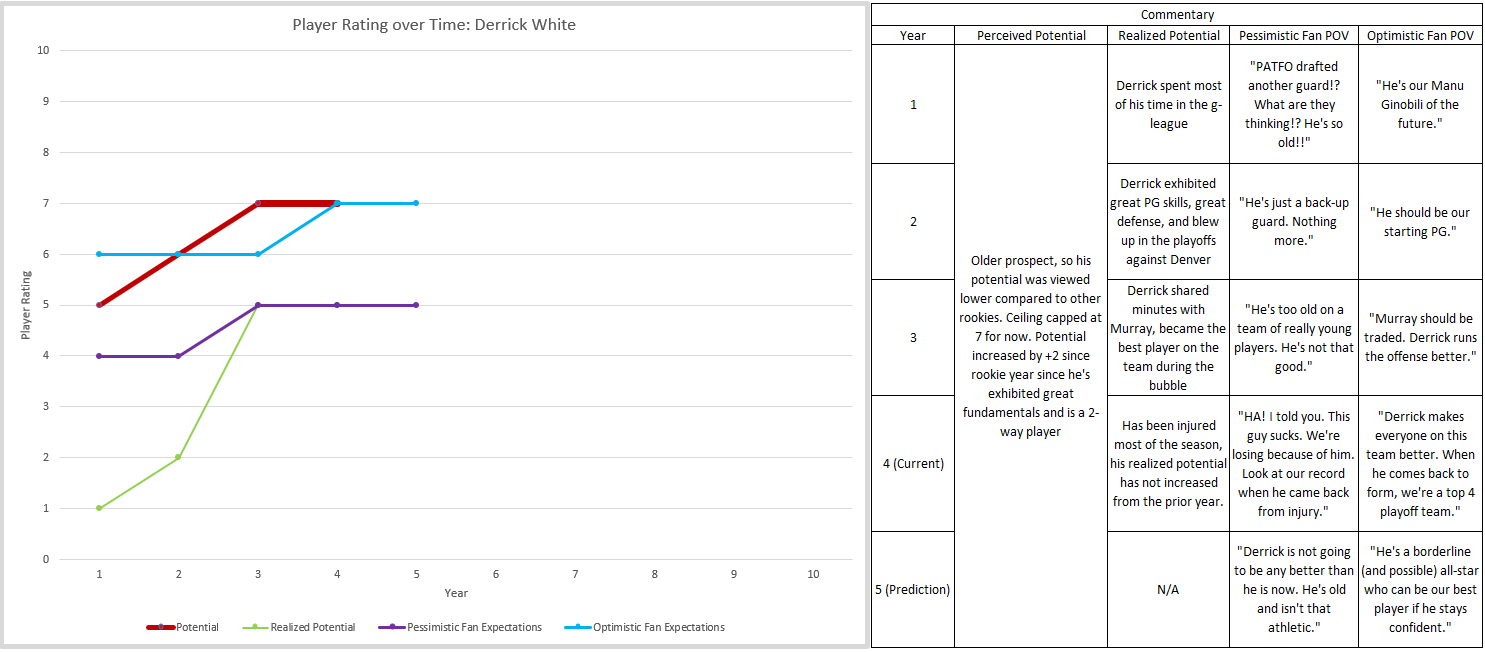This screenshot has height=652, width=1485.
Task: Click the purple data point at year 5
Action: tap(416, 305)
